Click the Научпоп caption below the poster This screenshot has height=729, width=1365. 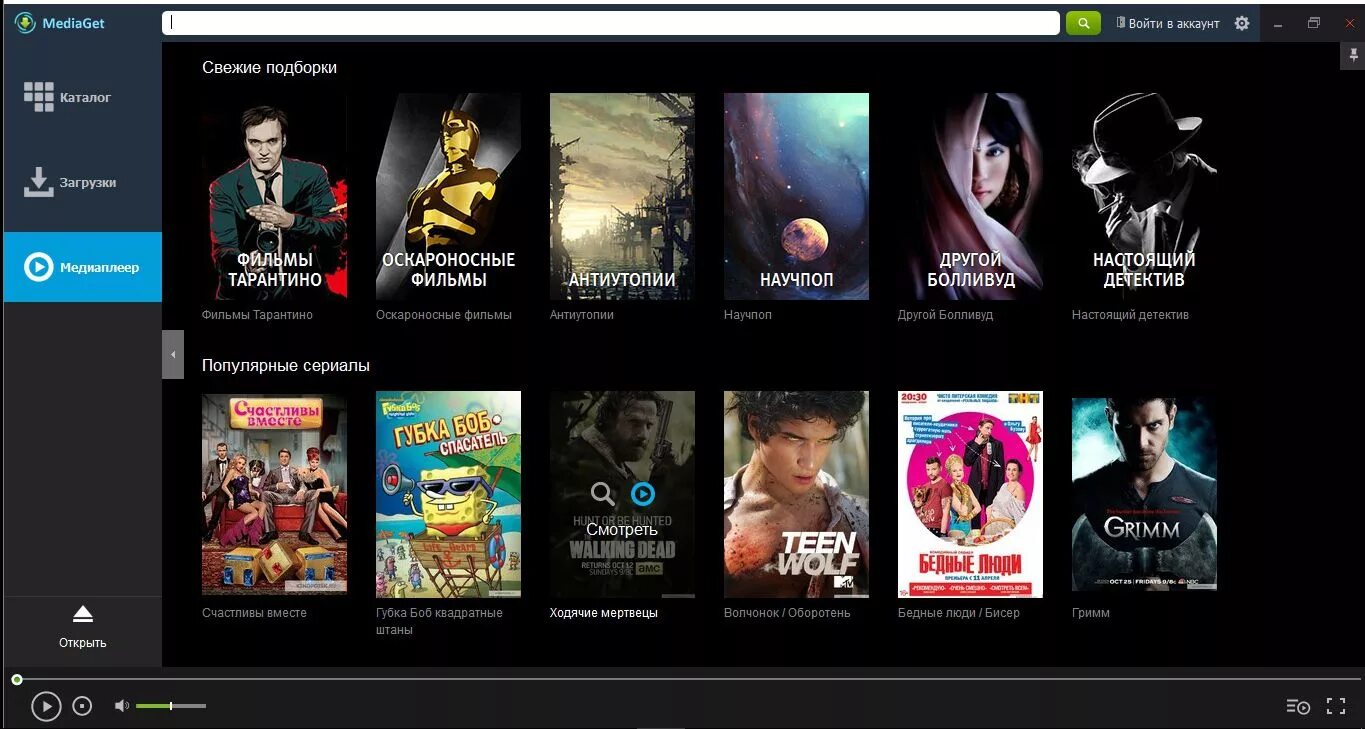click(748, 315)
